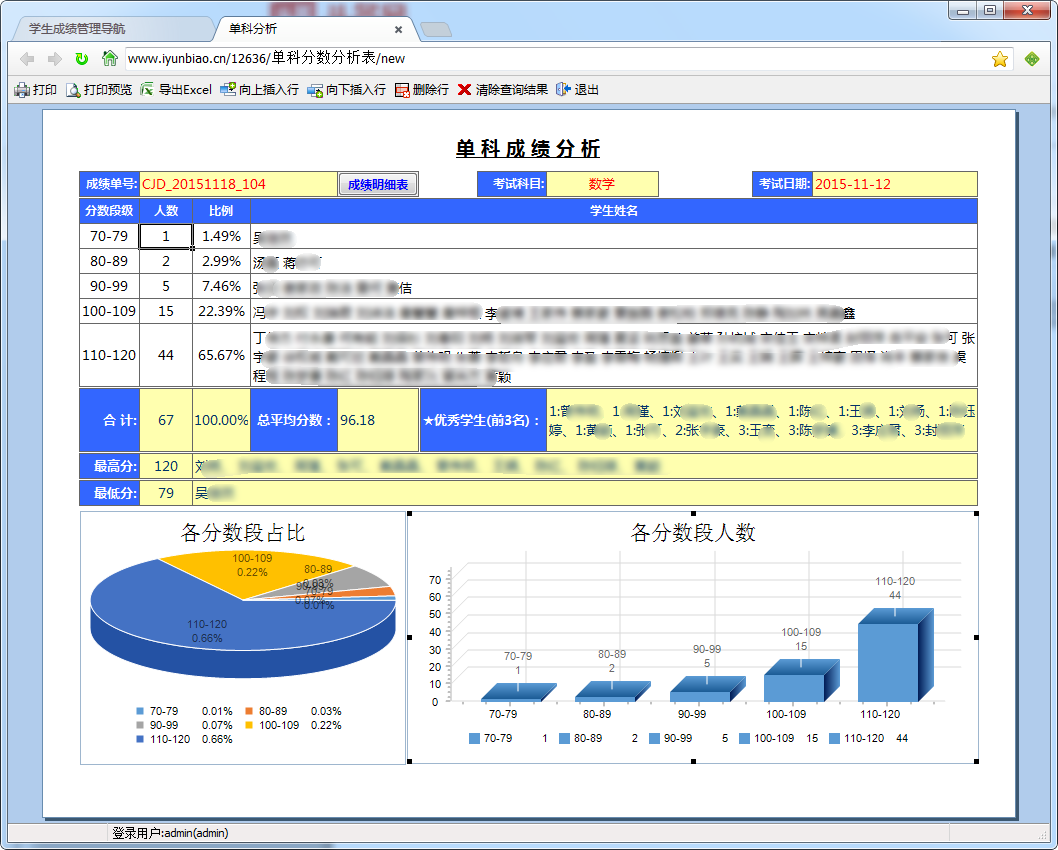This screenshot has height=850, width=1058.
Task: Go back with the browser back arrow
Action: (x=27, y=59)
